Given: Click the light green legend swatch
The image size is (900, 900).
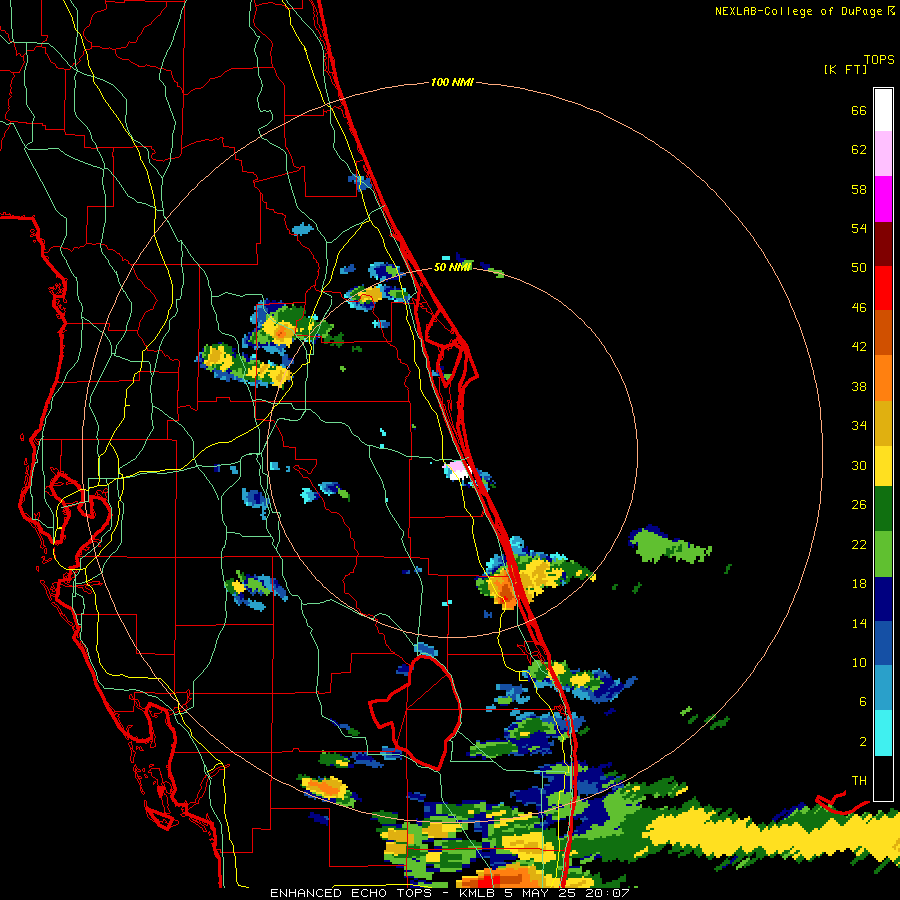Looking at the screenshot, I should point(883,554).
